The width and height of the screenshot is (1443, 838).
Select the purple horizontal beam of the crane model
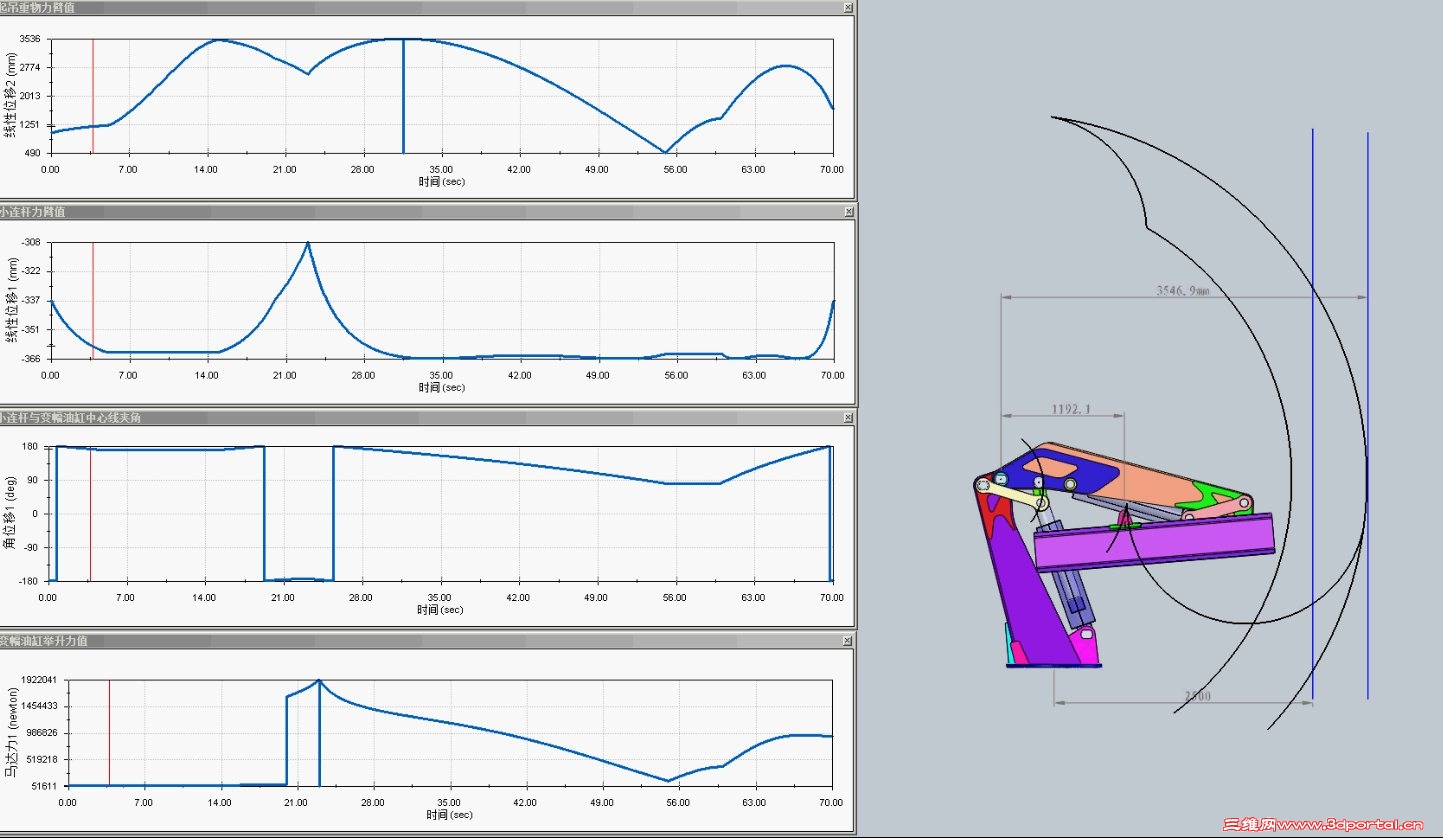point(1154,544)
